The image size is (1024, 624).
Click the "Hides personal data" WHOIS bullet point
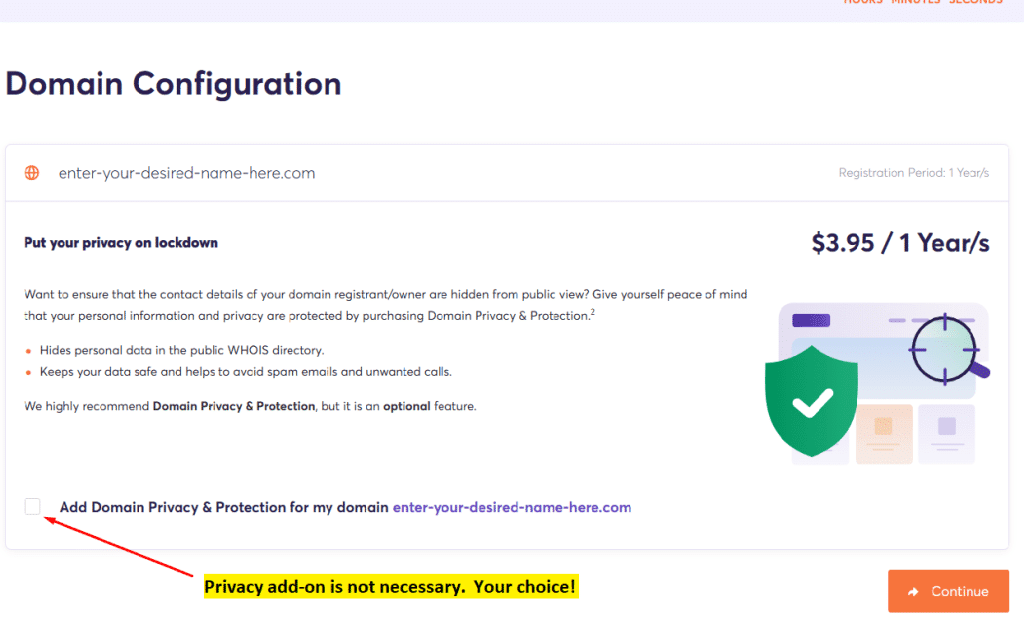point(182,351)
